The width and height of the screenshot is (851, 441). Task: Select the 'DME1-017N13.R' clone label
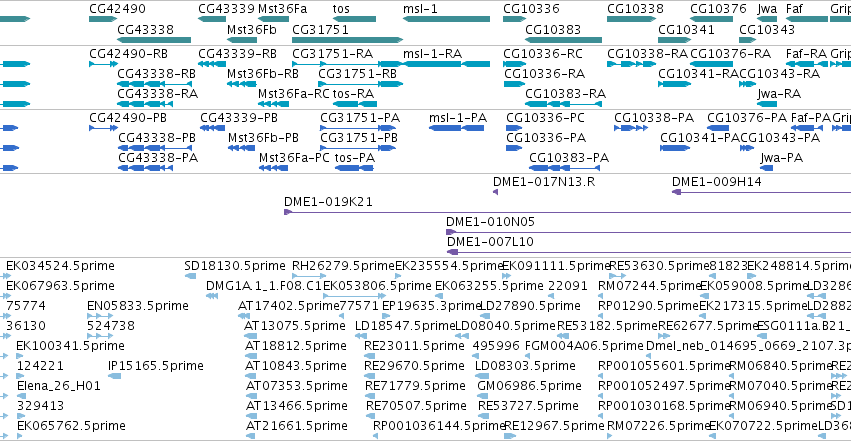pos(544,182)
